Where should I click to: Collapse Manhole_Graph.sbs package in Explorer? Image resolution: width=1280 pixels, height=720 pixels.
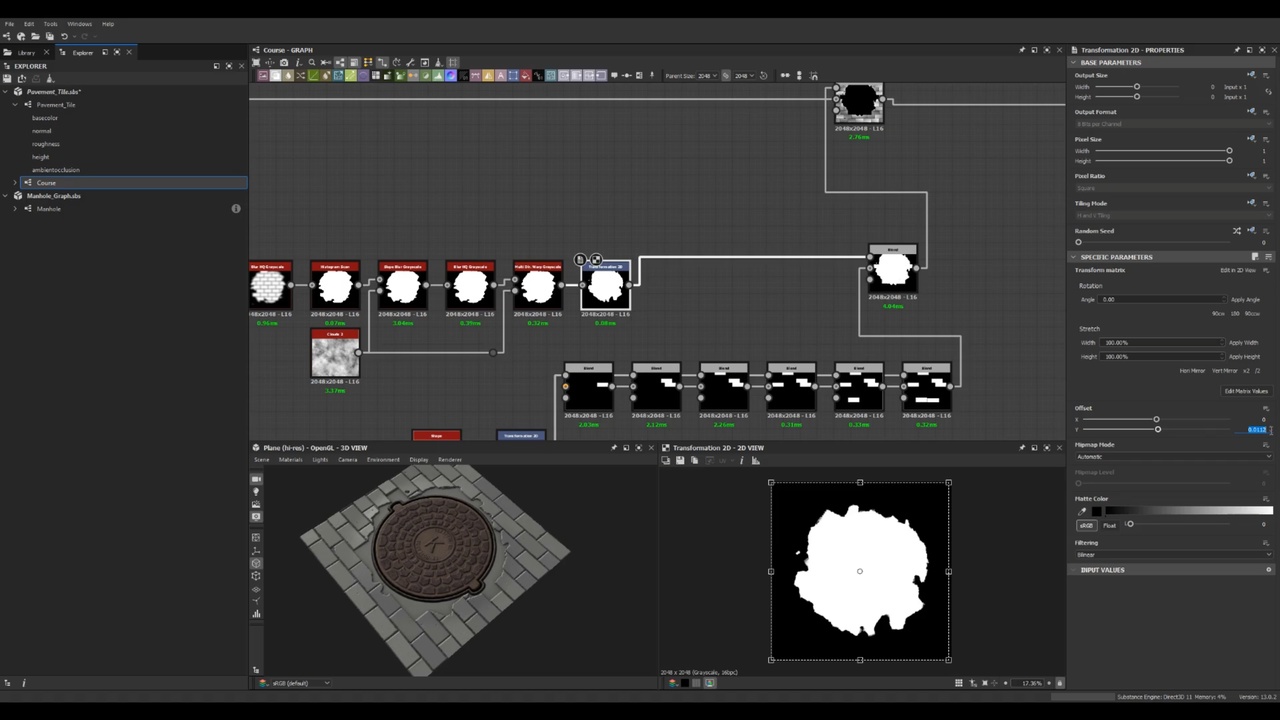[5, 196]
